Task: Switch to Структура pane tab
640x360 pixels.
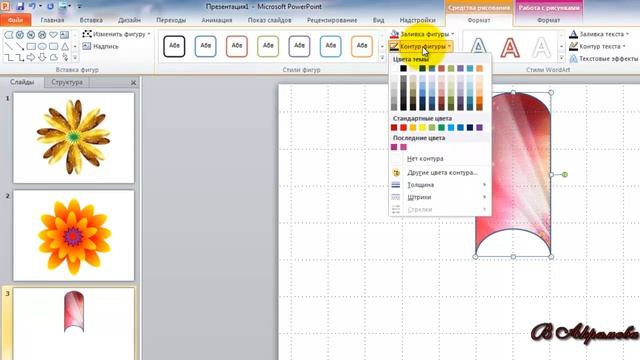Action: pyautogui.click(x=67, y=82)
